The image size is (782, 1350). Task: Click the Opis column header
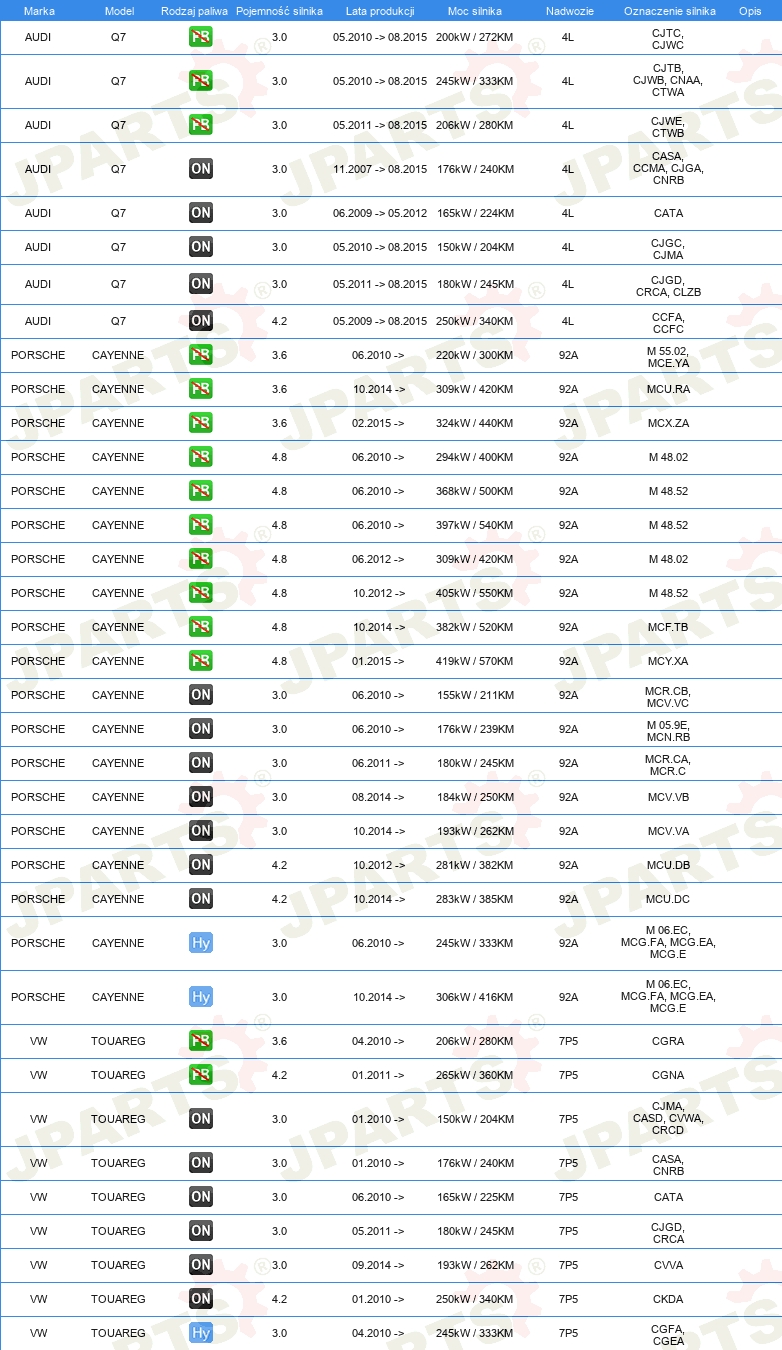point(749,10)
